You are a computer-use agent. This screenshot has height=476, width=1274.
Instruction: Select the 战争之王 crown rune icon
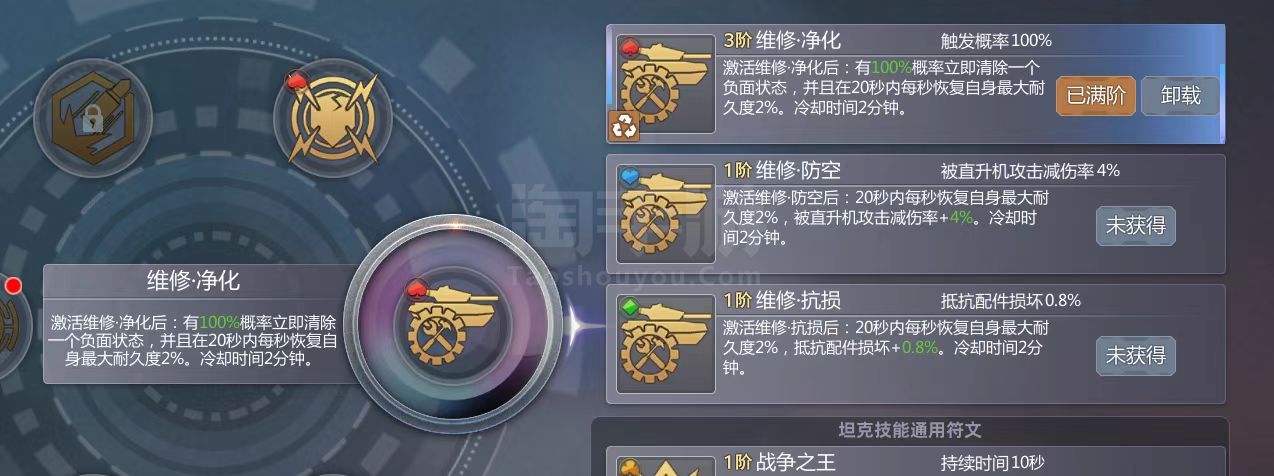tap(665, 465)
